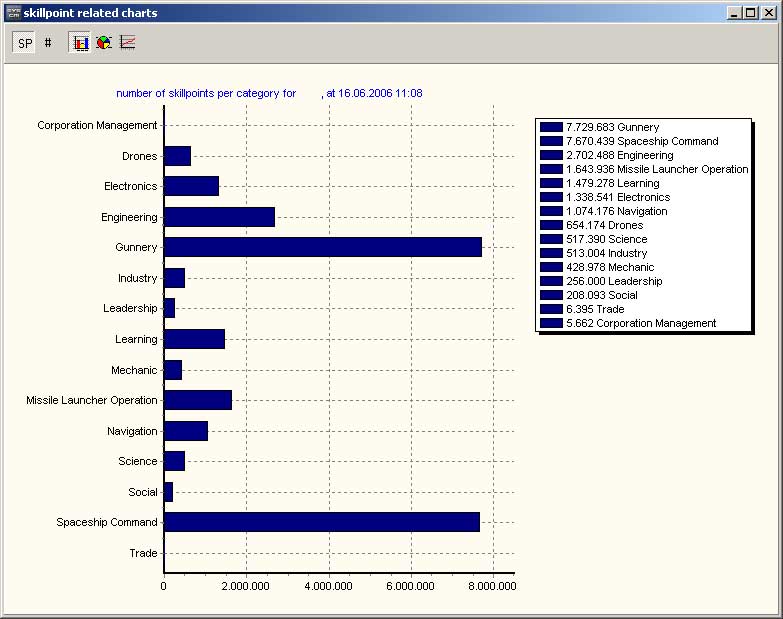The width and height of the screenshot is (783, 619).
Task: Click the Engineering bar in the chart
Action: click(x=219, y=217)
